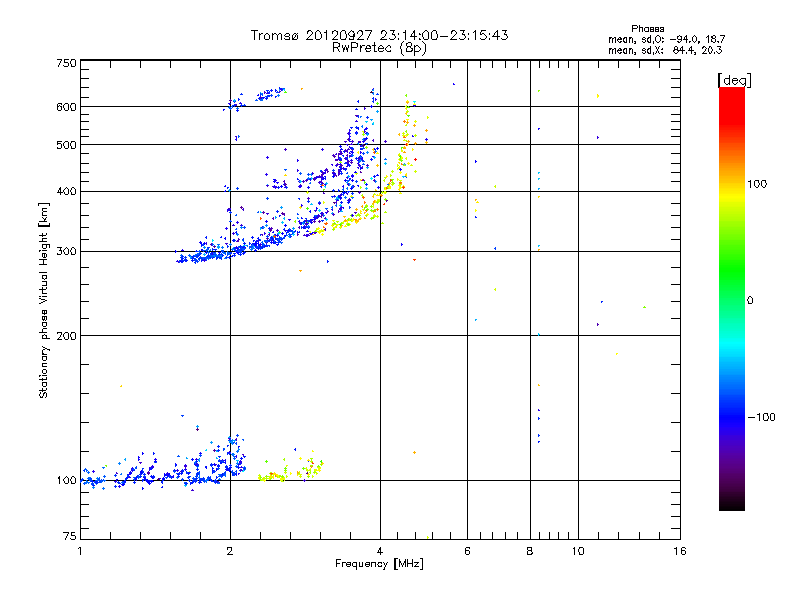Click the x-axis tick label '16'
The width and height of the screenshot is (800, 600).
(x=680, y=551)
